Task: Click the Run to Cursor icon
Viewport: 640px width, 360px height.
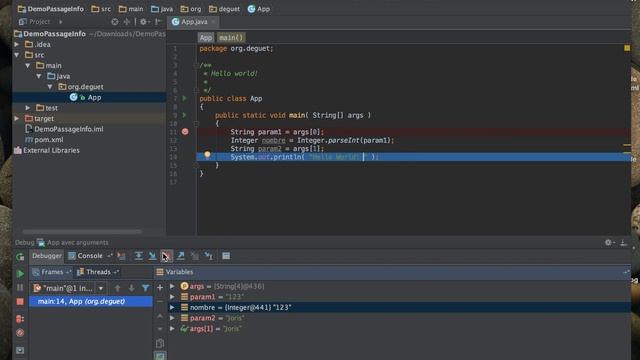Action: point(209,256)
